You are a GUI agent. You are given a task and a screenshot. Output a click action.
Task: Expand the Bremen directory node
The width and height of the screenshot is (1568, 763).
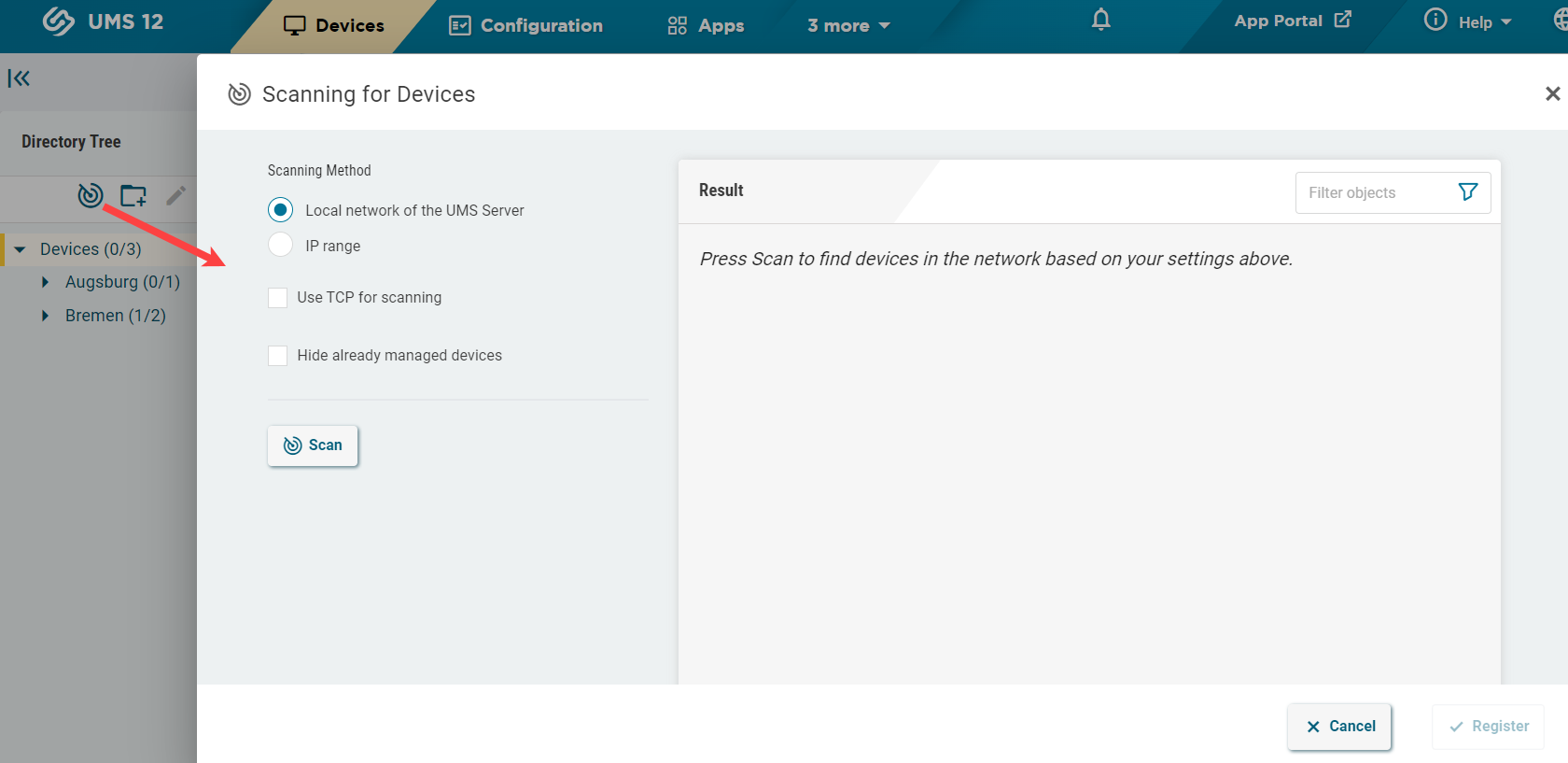(45, 316)
